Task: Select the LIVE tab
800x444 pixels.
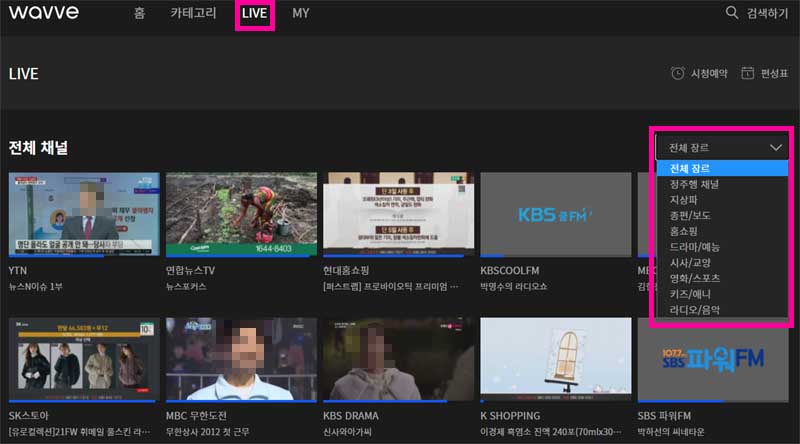Action: pos(255,13)
